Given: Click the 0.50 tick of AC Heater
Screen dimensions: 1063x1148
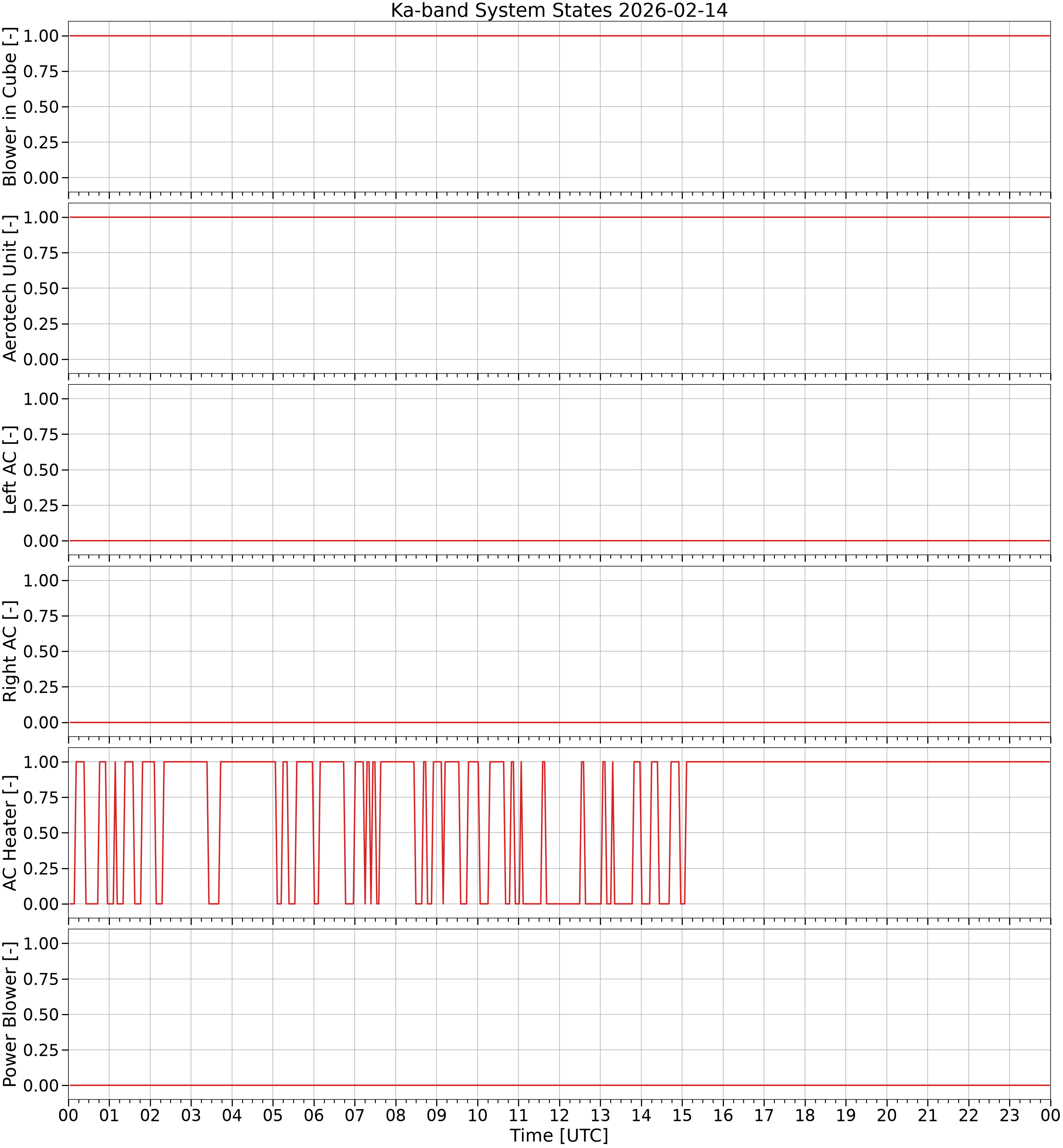Looking at the screenshot, I should coord(41,833).
